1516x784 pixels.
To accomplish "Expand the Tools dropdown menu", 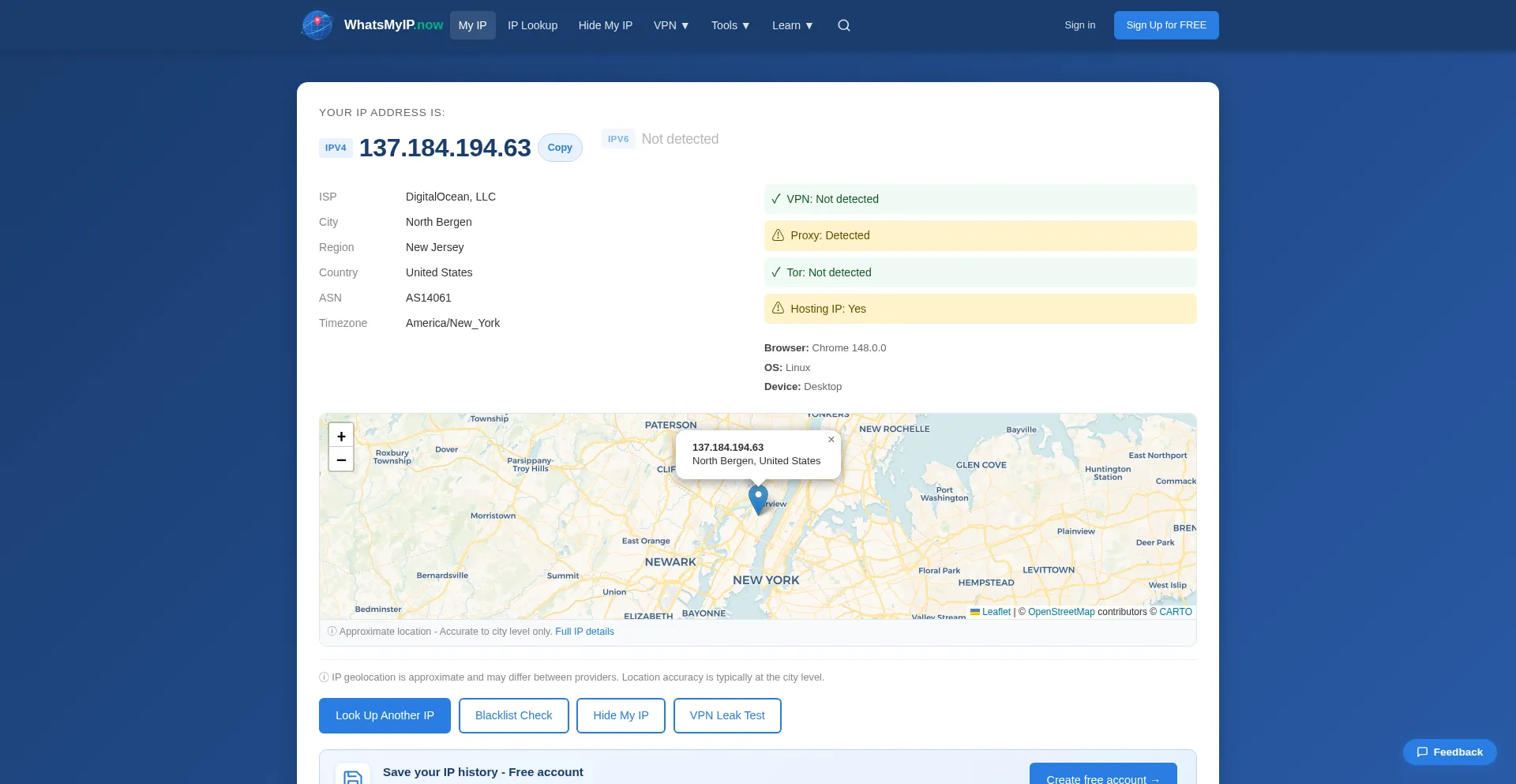I will (x=730, y=25).
